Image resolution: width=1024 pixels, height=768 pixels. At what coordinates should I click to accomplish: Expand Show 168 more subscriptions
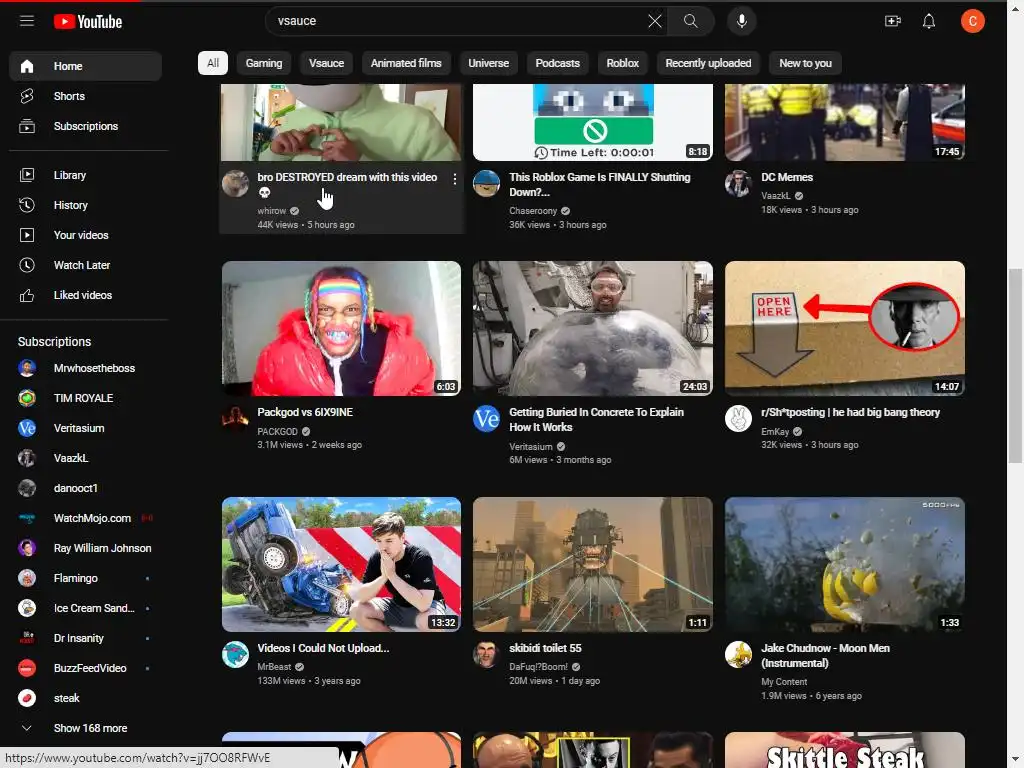coord(86,728)
